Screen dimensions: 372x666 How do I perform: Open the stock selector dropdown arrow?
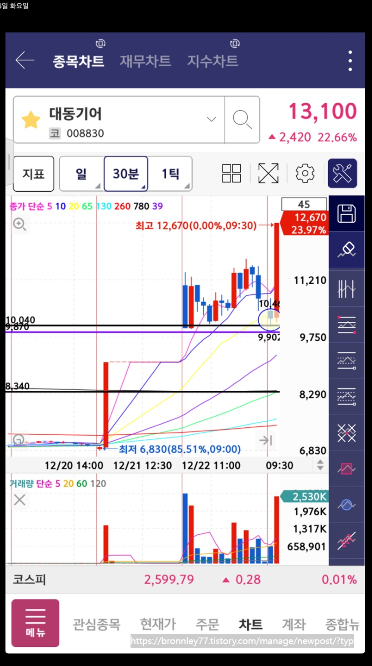point(211,119)
